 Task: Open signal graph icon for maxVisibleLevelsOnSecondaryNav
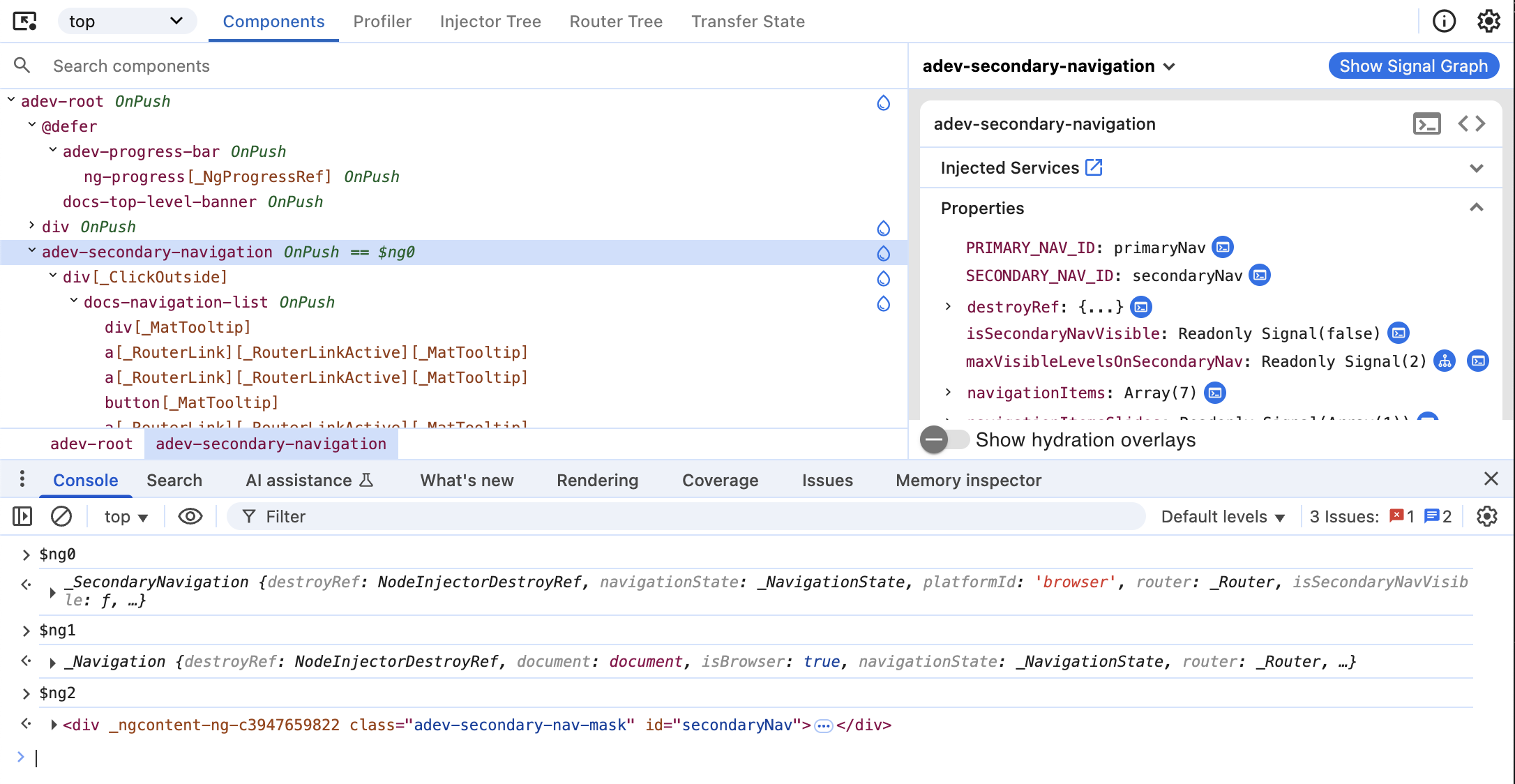(x=1445, y=361)
